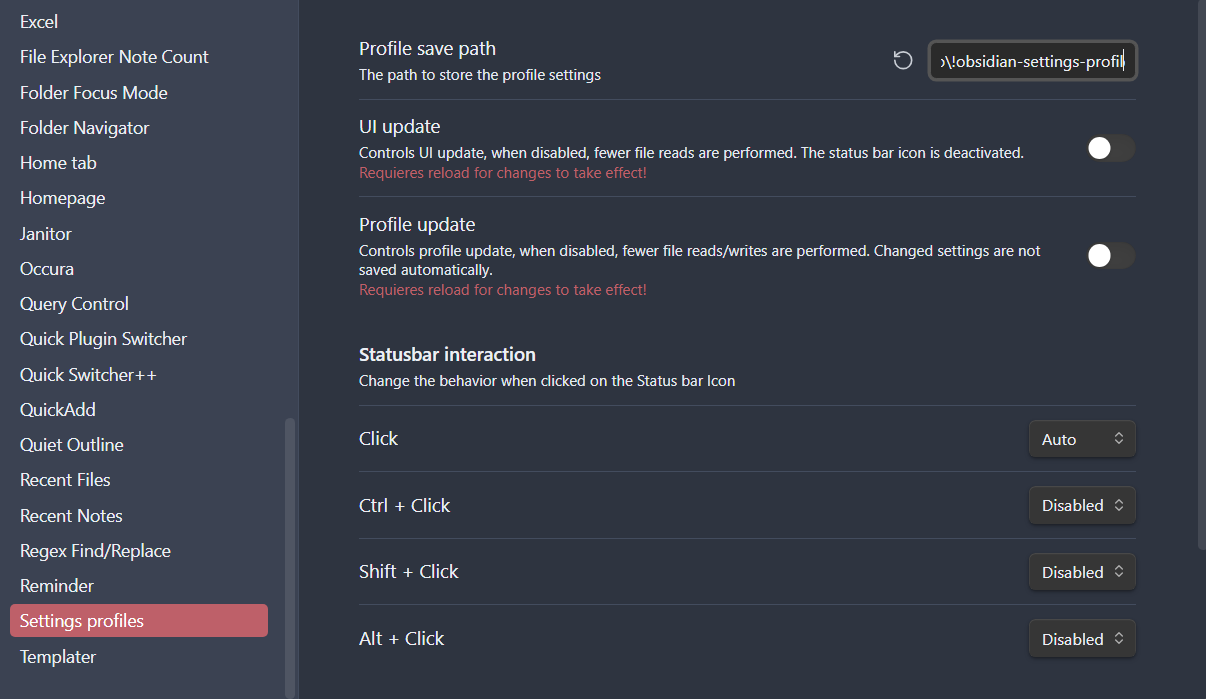The width and height of the screenshot is (1206, 699).
Task: Toggle the UI update switch on
Action: point(1110,148)
